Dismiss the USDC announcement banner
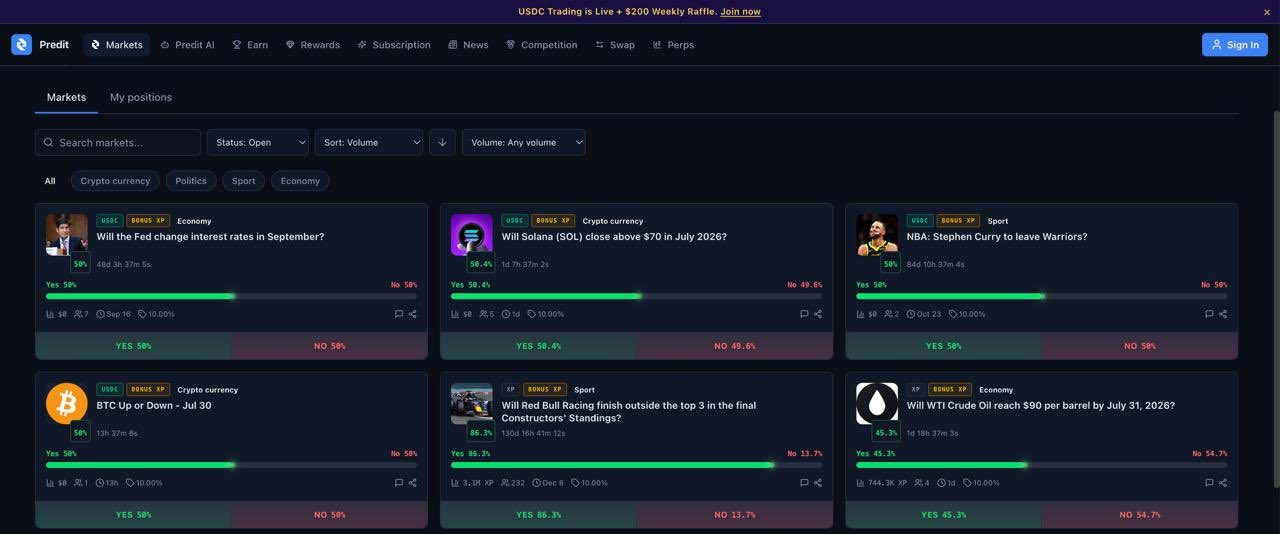 point(1267,12)
